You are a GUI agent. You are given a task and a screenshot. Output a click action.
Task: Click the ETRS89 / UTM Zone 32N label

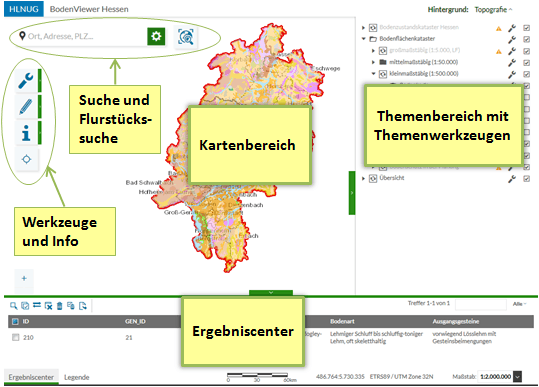(402, 377)
